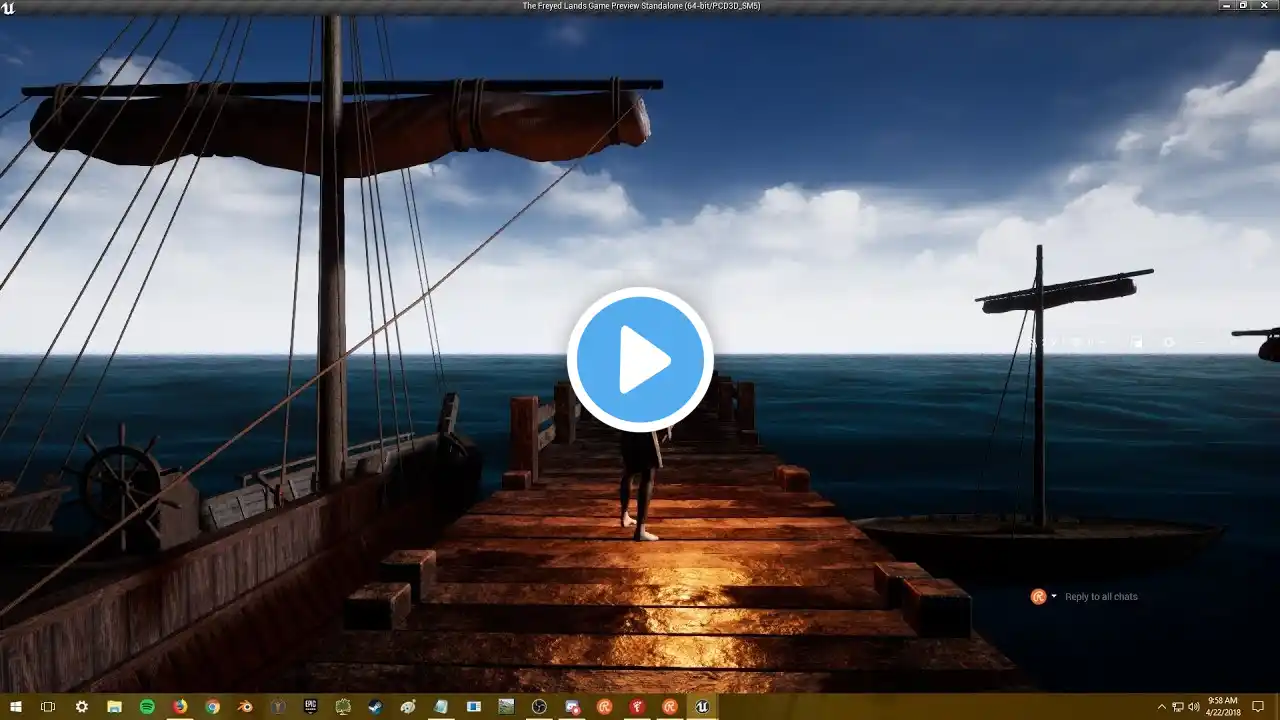Open the Windows Start menu
The image size is (1280, 720).
[16, 707]
